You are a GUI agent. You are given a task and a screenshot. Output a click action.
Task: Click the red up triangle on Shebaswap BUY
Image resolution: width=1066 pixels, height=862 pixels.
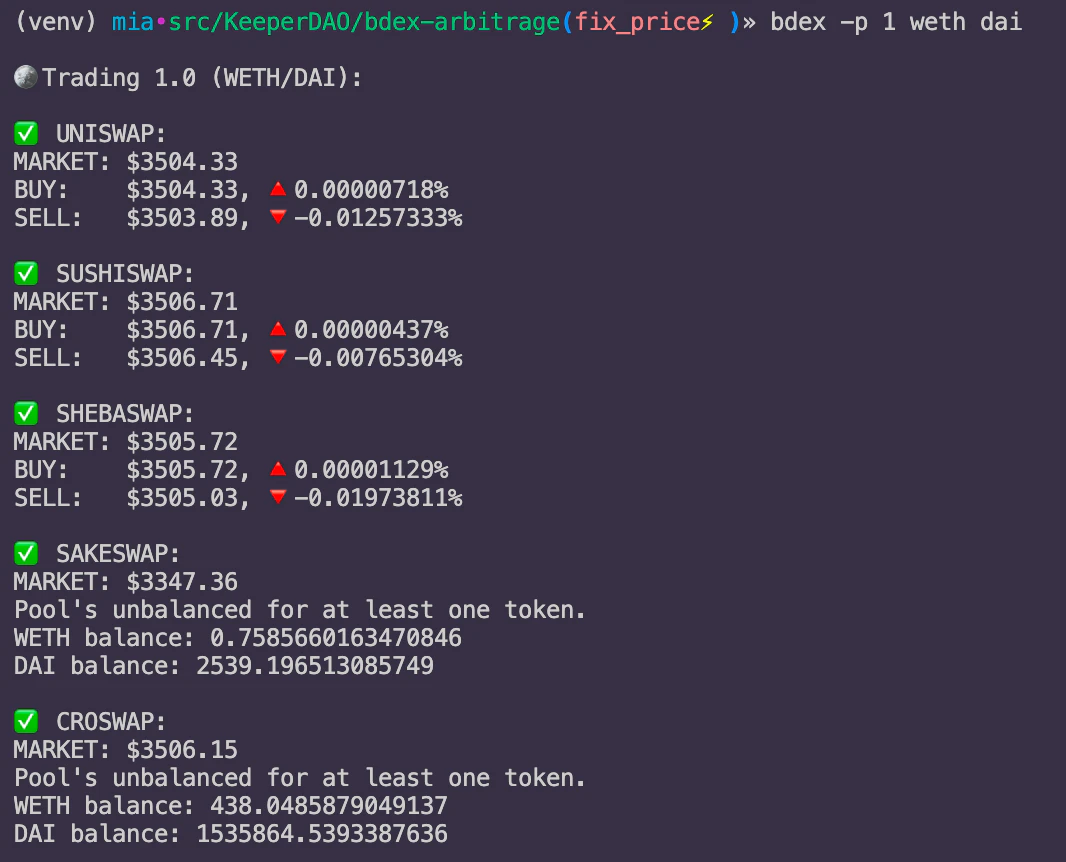coord(278,468)
